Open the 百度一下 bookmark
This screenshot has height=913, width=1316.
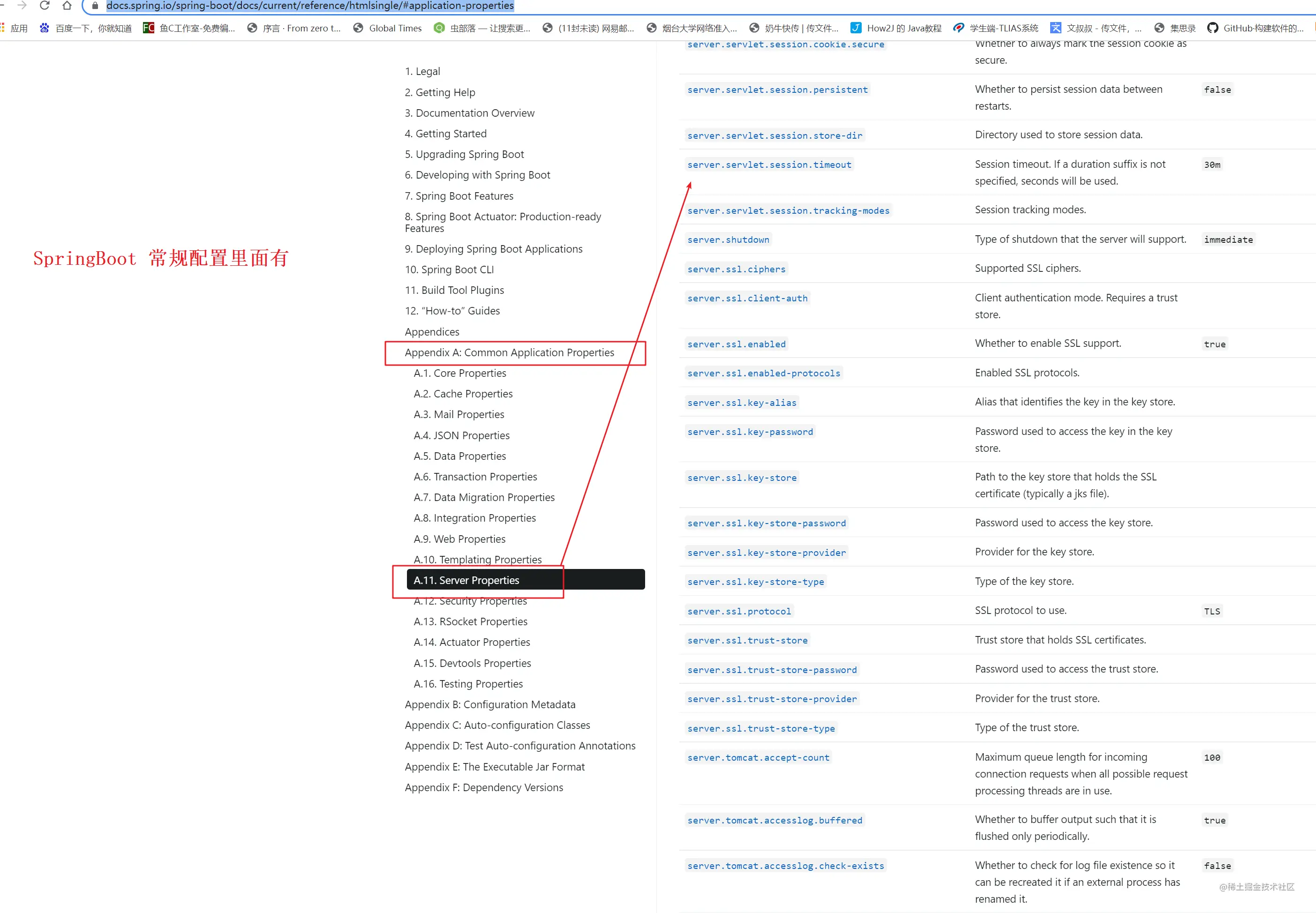coord(85,28)
